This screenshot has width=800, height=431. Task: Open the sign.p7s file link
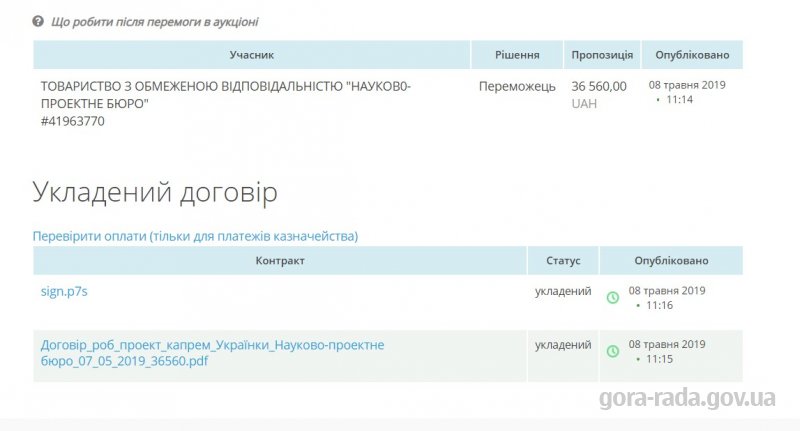click(x=64, y=291)
